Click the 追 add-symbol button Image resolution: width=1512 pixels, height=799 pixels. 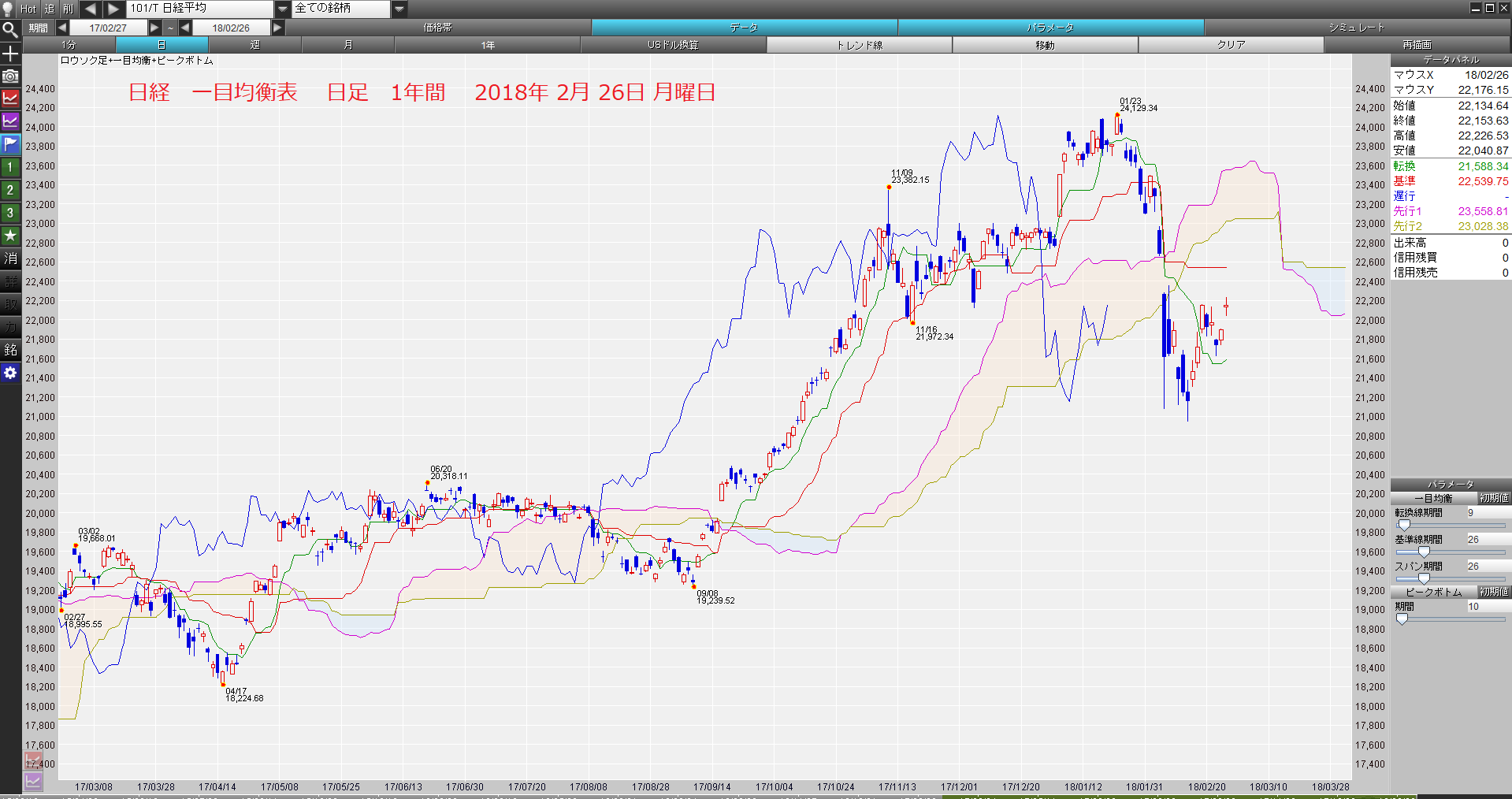tap(49, 9)
